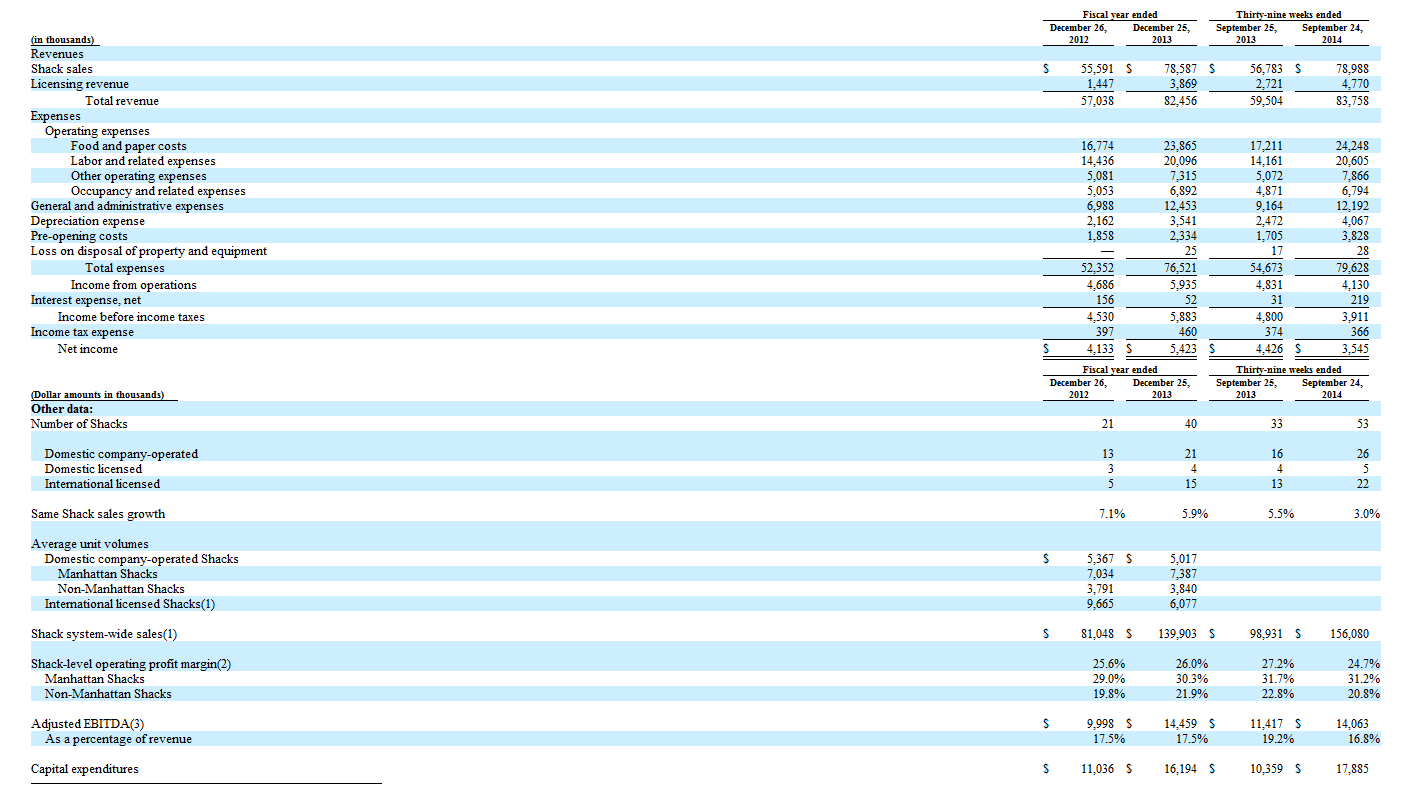This screenshot has height=799, width=1402.
Task: Select the "Capital expenditures" row label
Action: pyautogui.click(x=85, y=769)
